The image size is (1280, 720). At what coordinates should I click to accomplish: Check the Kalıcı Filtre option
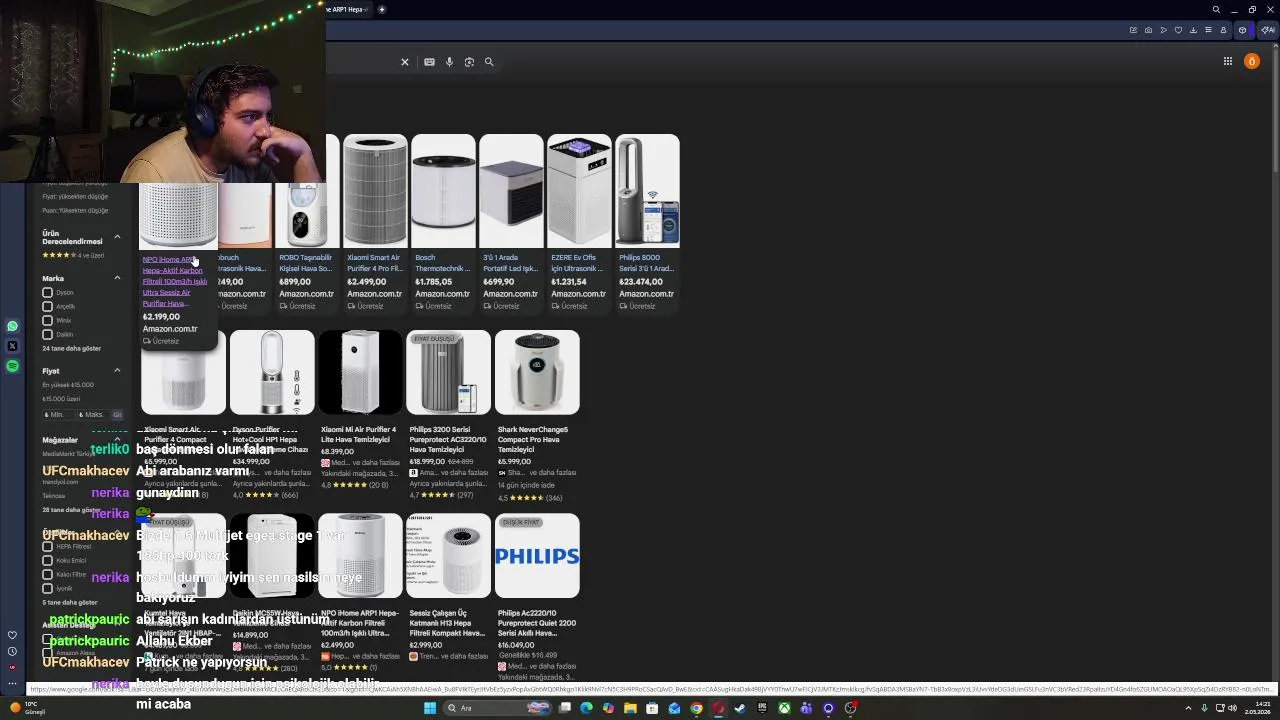pyautogui.click(x=47, y=575)
